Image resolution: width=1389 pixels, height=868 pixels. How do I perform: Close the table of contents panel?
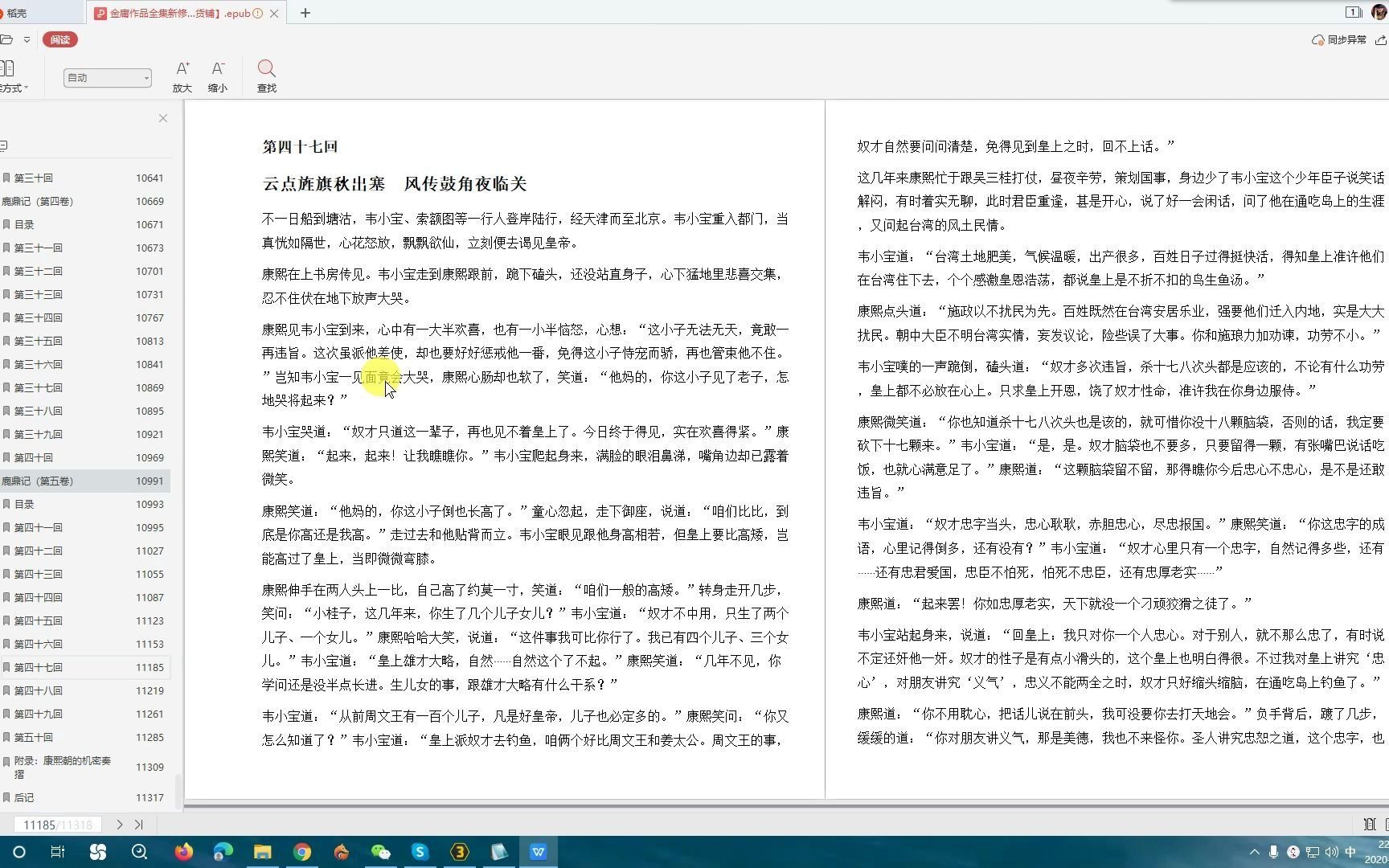click(163, 118)
